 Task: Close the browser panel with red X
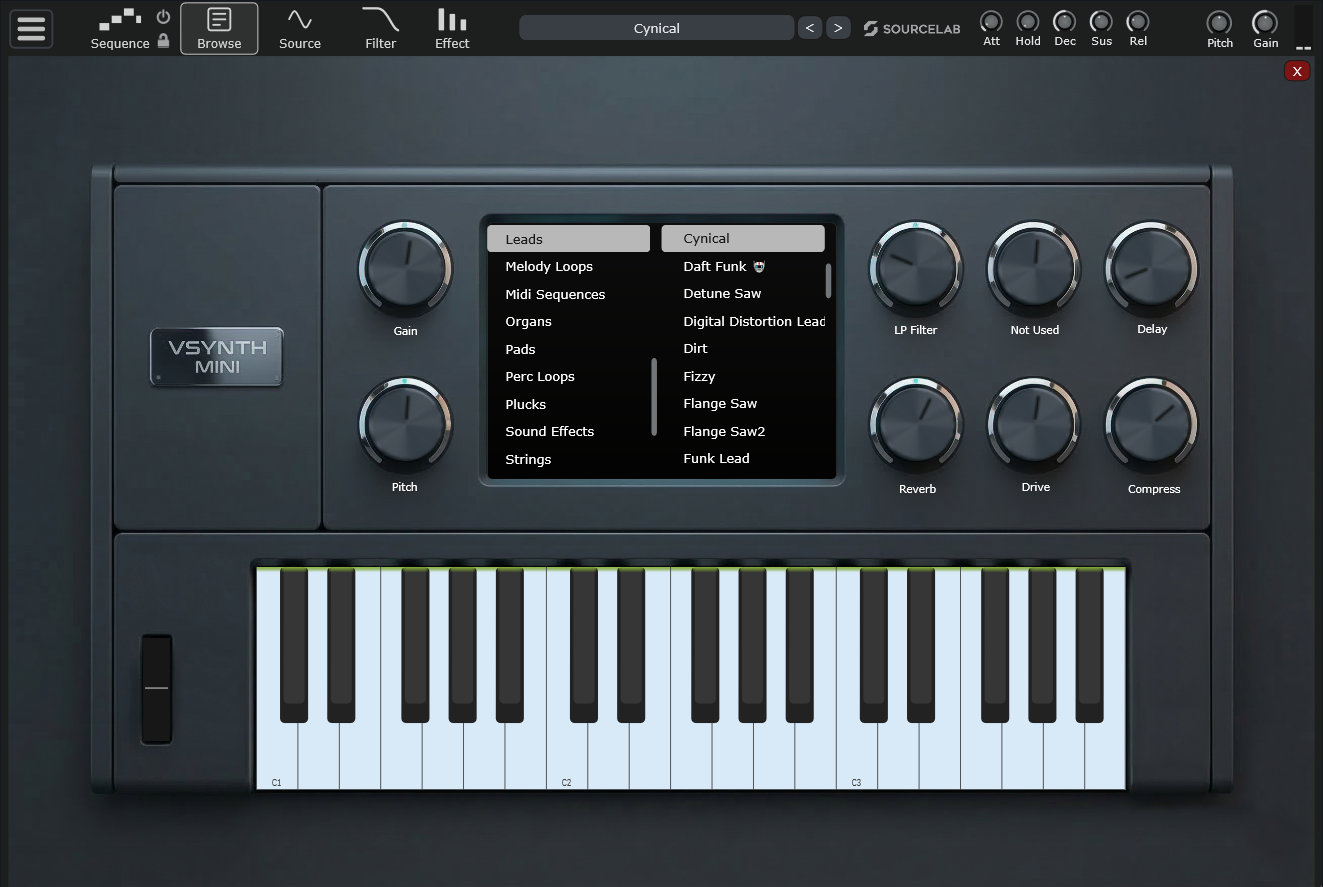[x=1296, y=71]
